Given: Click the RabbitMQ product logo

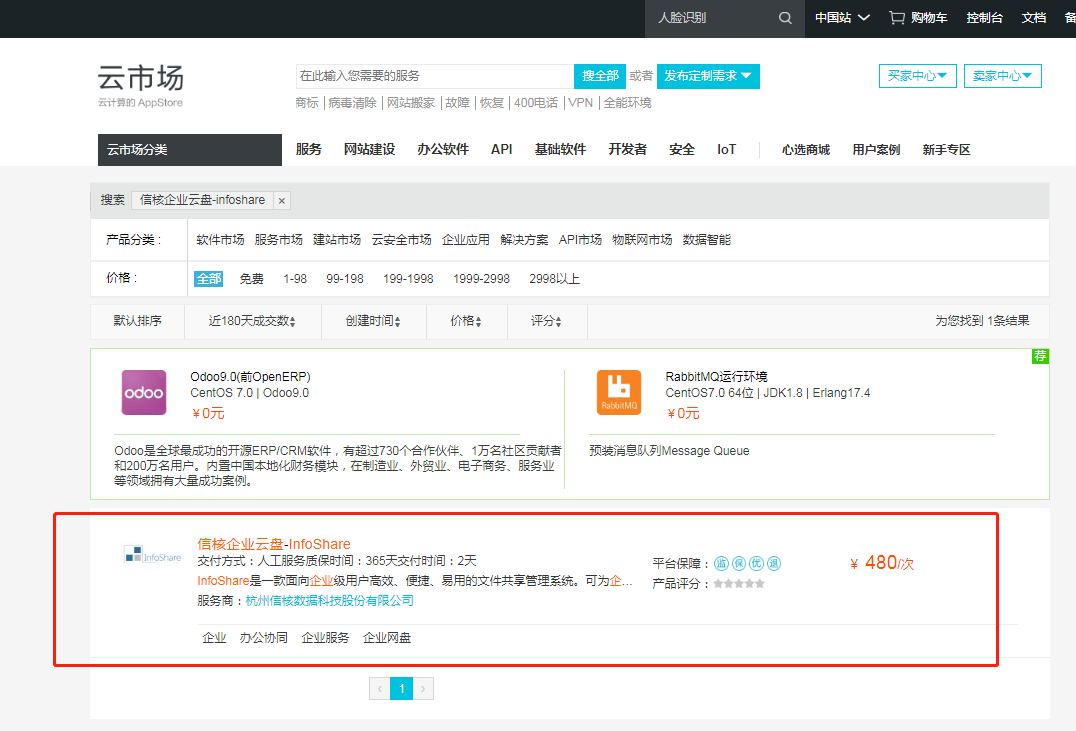Looking at the screenshot, I should [619, 393].
